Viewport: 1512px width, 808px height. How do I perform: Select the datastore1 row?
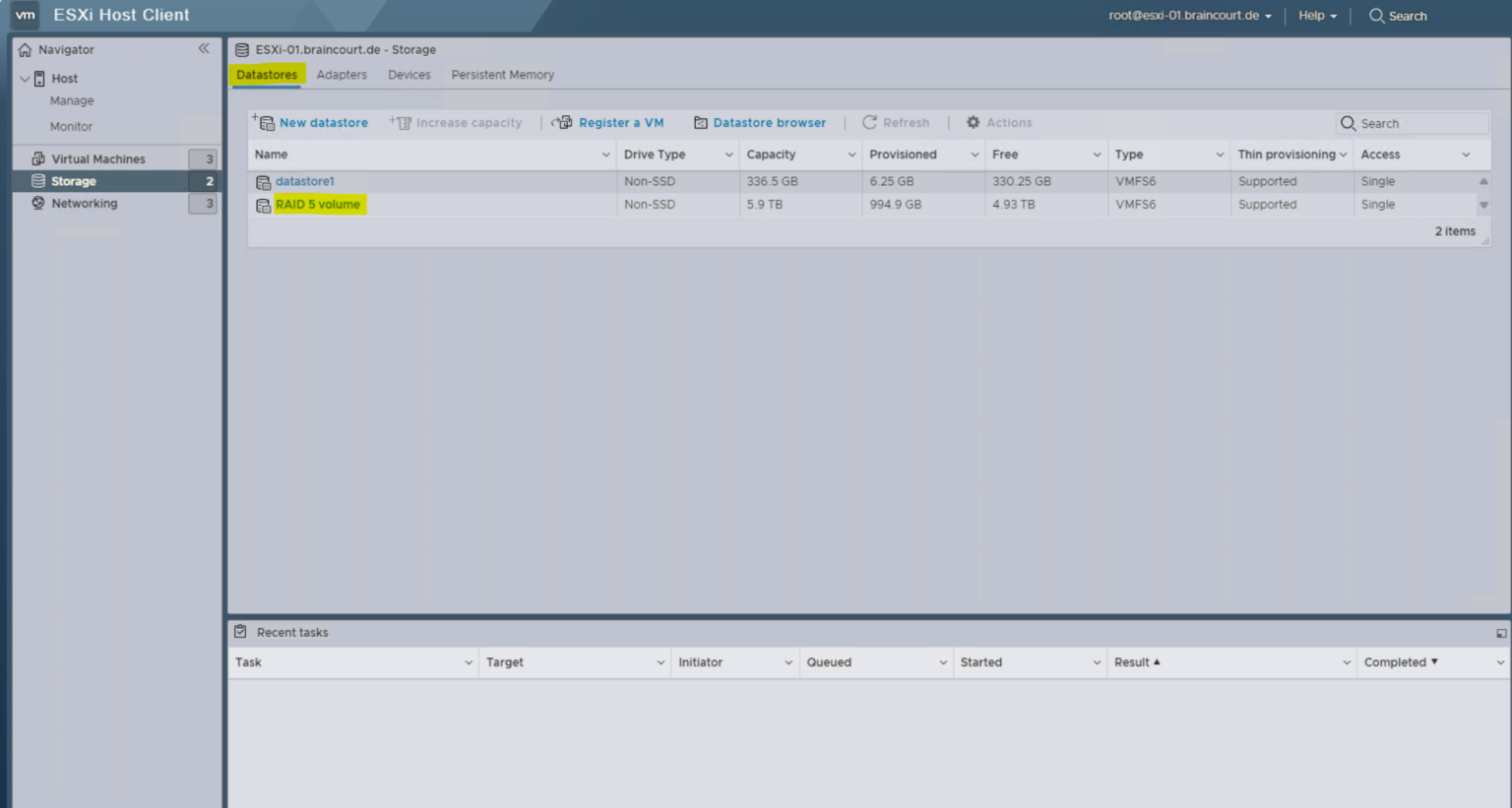tap(305, 181)
